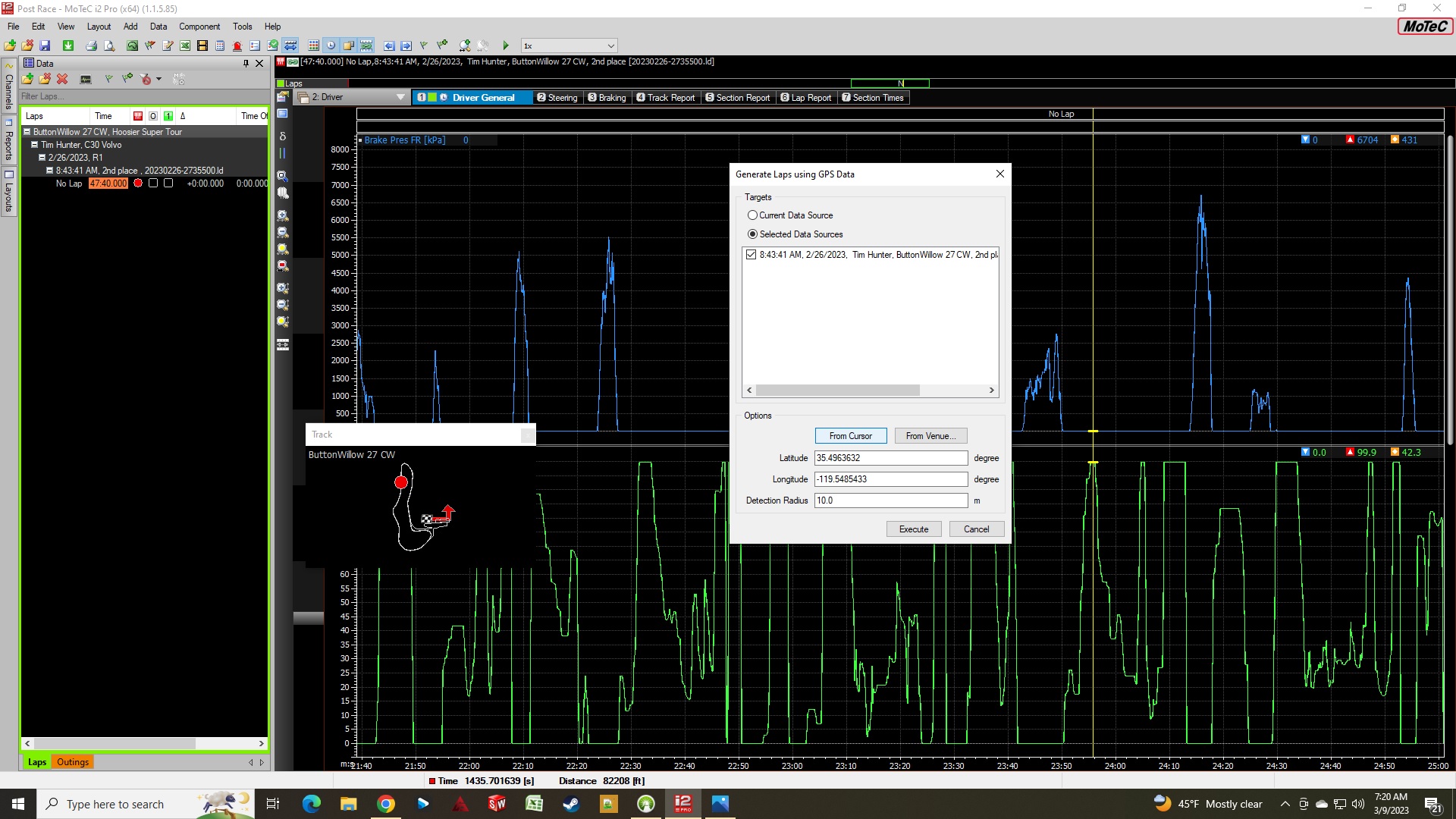The height and width of the screenshot is (819, 1456).
Task: Click the telemetry monitor icon in Data panel
Action: tap(86, 79)
